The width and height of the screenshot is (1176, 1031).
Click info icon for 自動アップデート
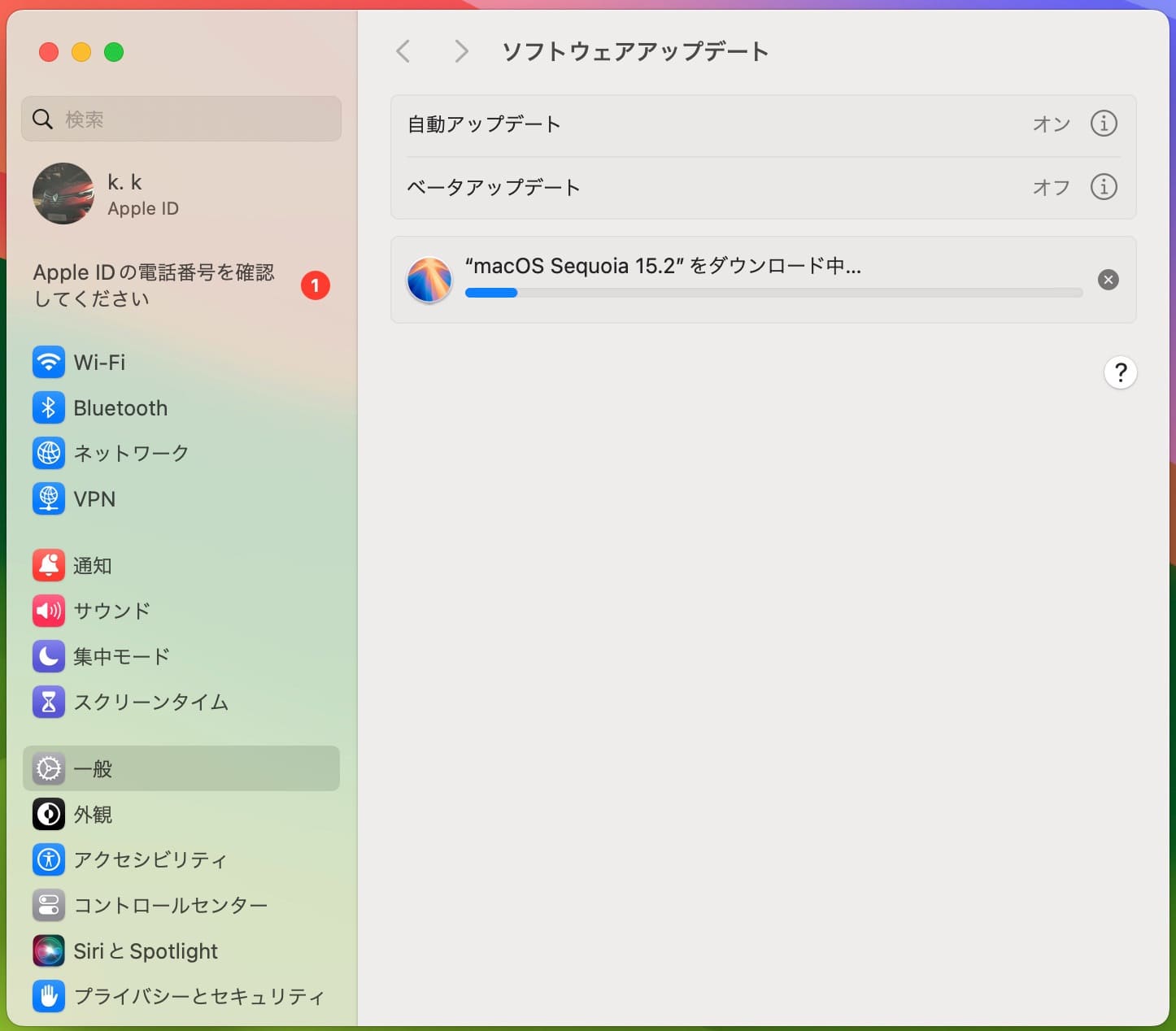click(x=1104, y=124)
